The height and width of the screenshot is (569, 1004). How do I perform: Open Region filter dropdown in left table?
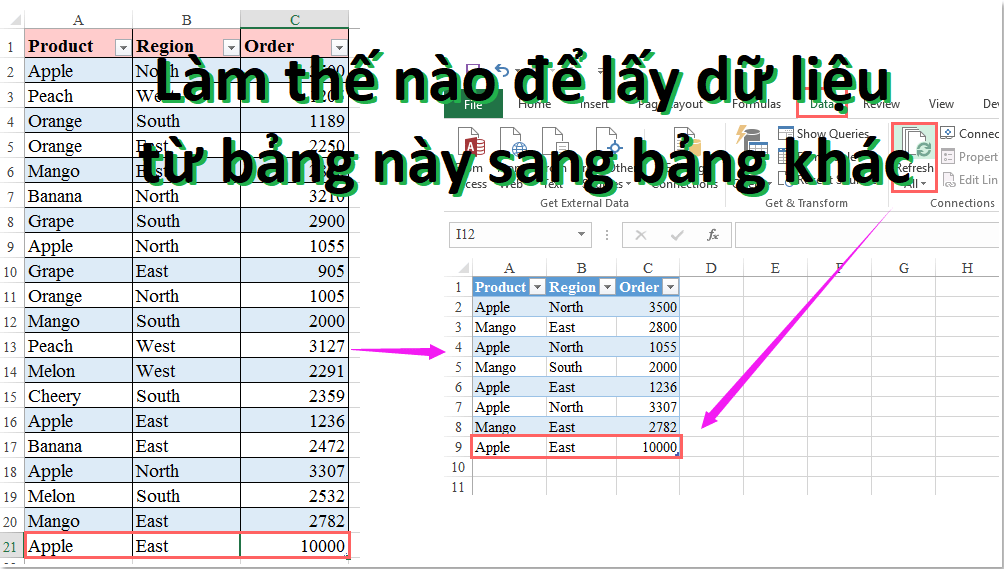pyautogui.click(x=230, y=47)
